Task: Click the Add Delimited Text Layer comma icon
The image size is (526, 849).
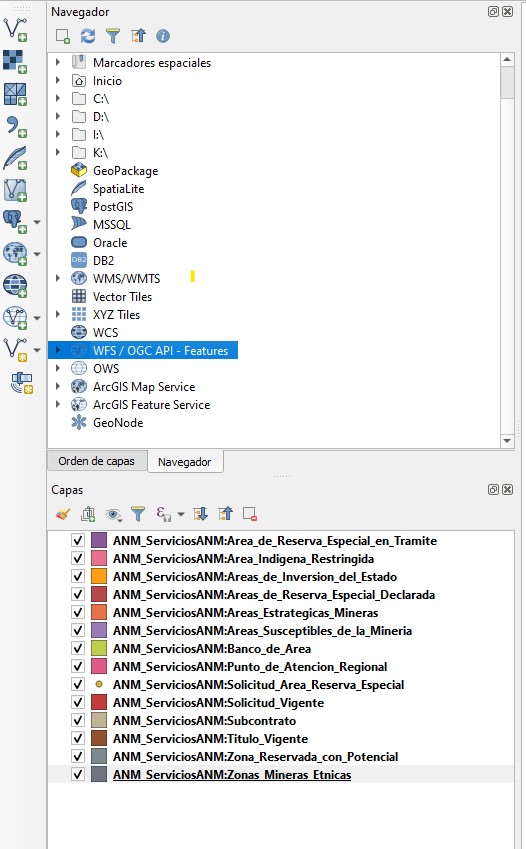Action: click(15, 126)
